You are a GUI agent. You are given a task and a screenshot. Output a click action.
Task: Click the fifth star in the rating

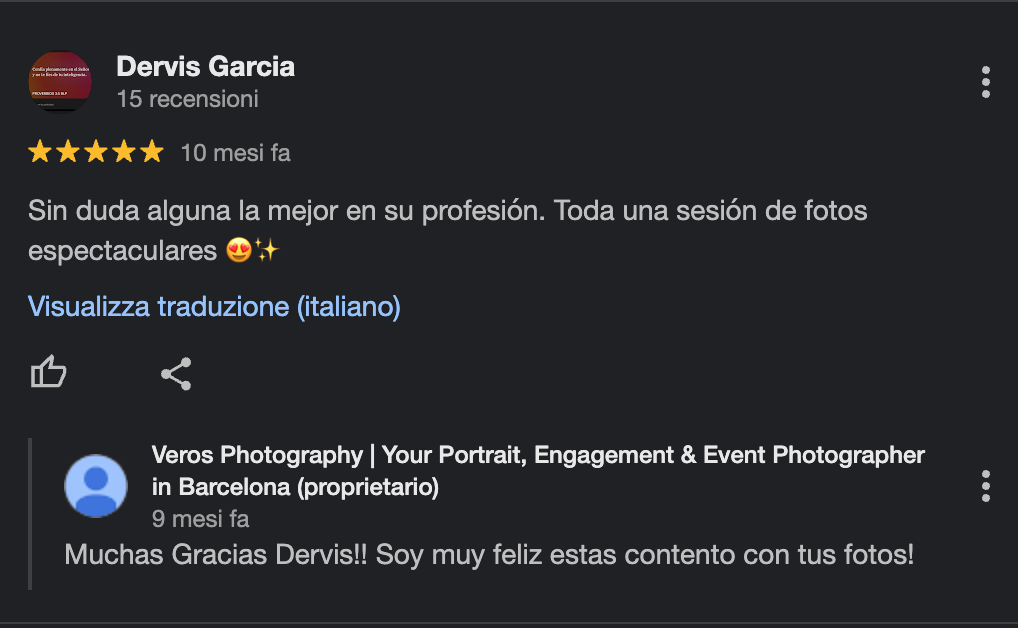point(151,152)
